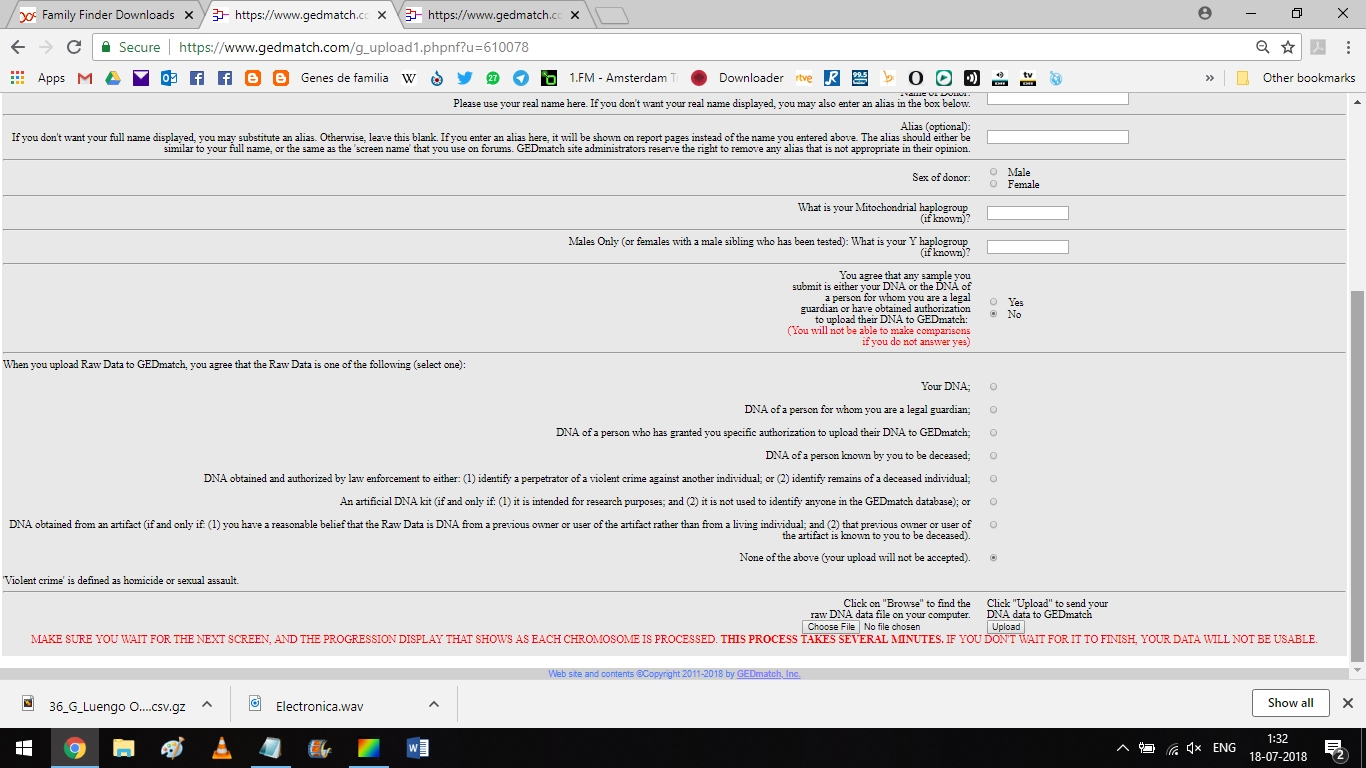The image size is (1366, 768).
Task: Expand the bookmarks bar overflow chevron
Action: tap(1210, 78)
